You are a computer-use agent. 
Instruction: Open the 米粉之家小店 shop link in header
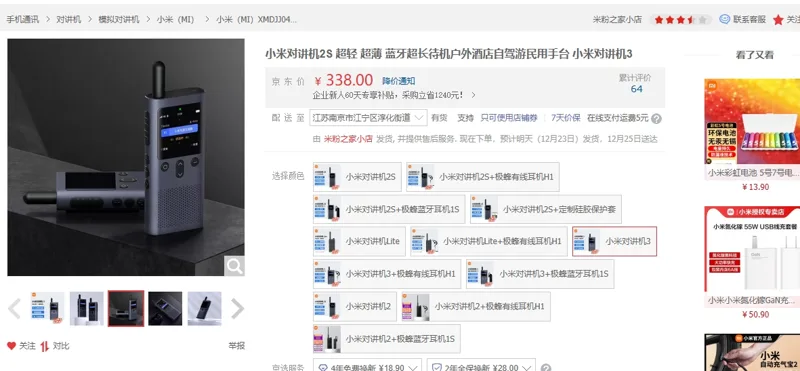point(617,19)
